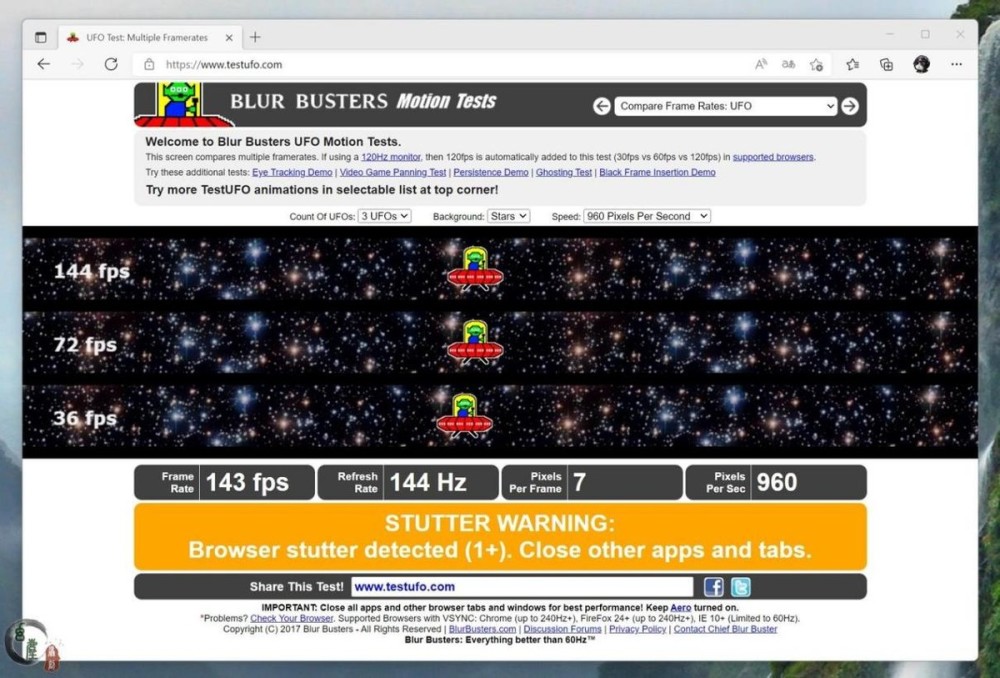Screen dimensions: 1000x678
Task: Click the 144 fps lane label
Action: pyautogui.click(x=92, y=272)
